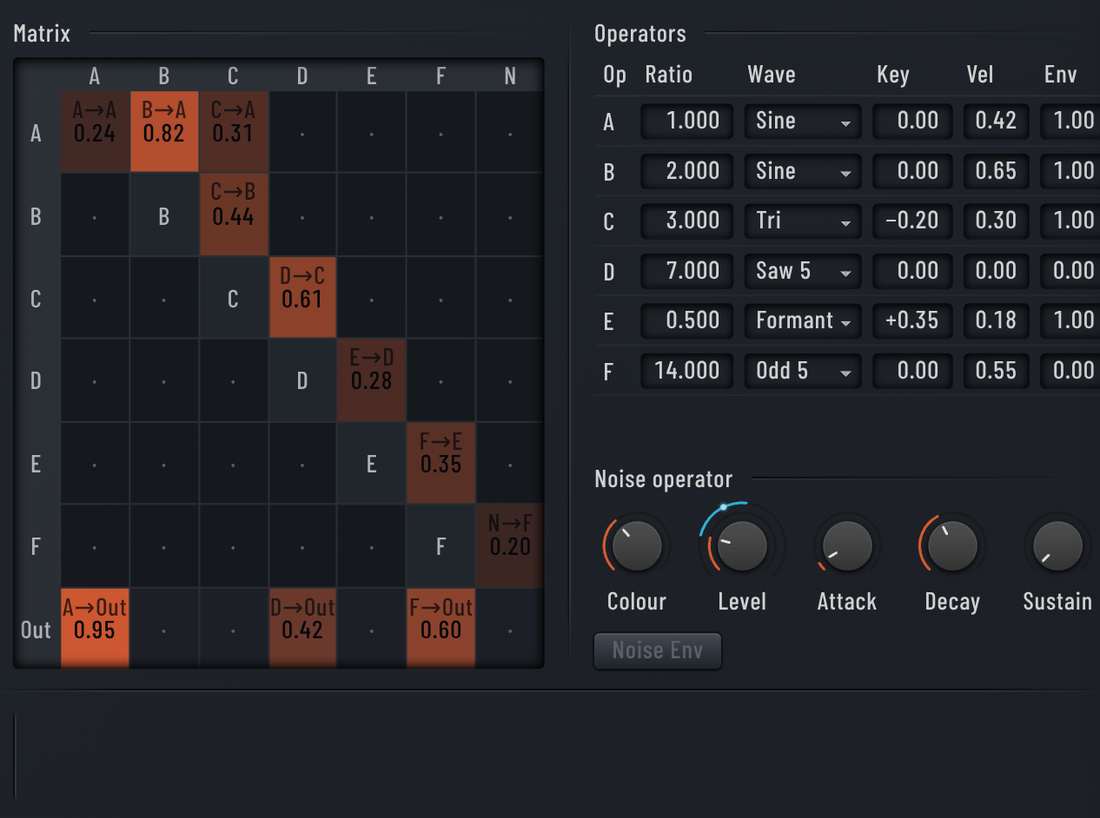Click operator F ratio field 14.000

click(687, 370)
